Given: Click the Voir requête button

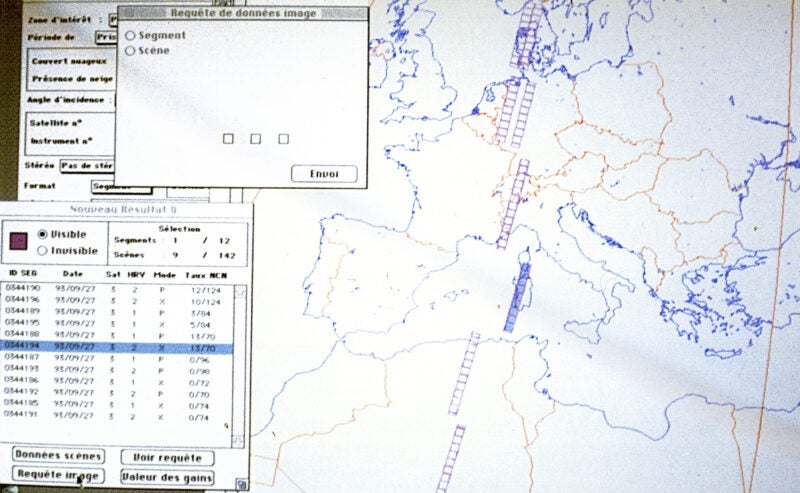Looking at the screenshot, I should pos(167,458).
